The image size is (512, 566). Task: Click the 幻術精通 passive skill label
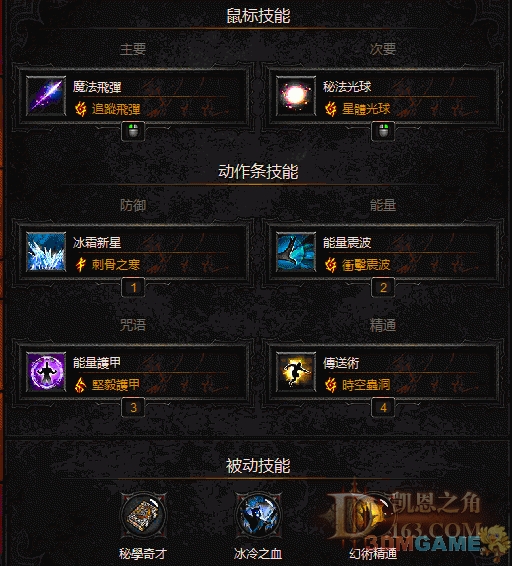point(373,553)
